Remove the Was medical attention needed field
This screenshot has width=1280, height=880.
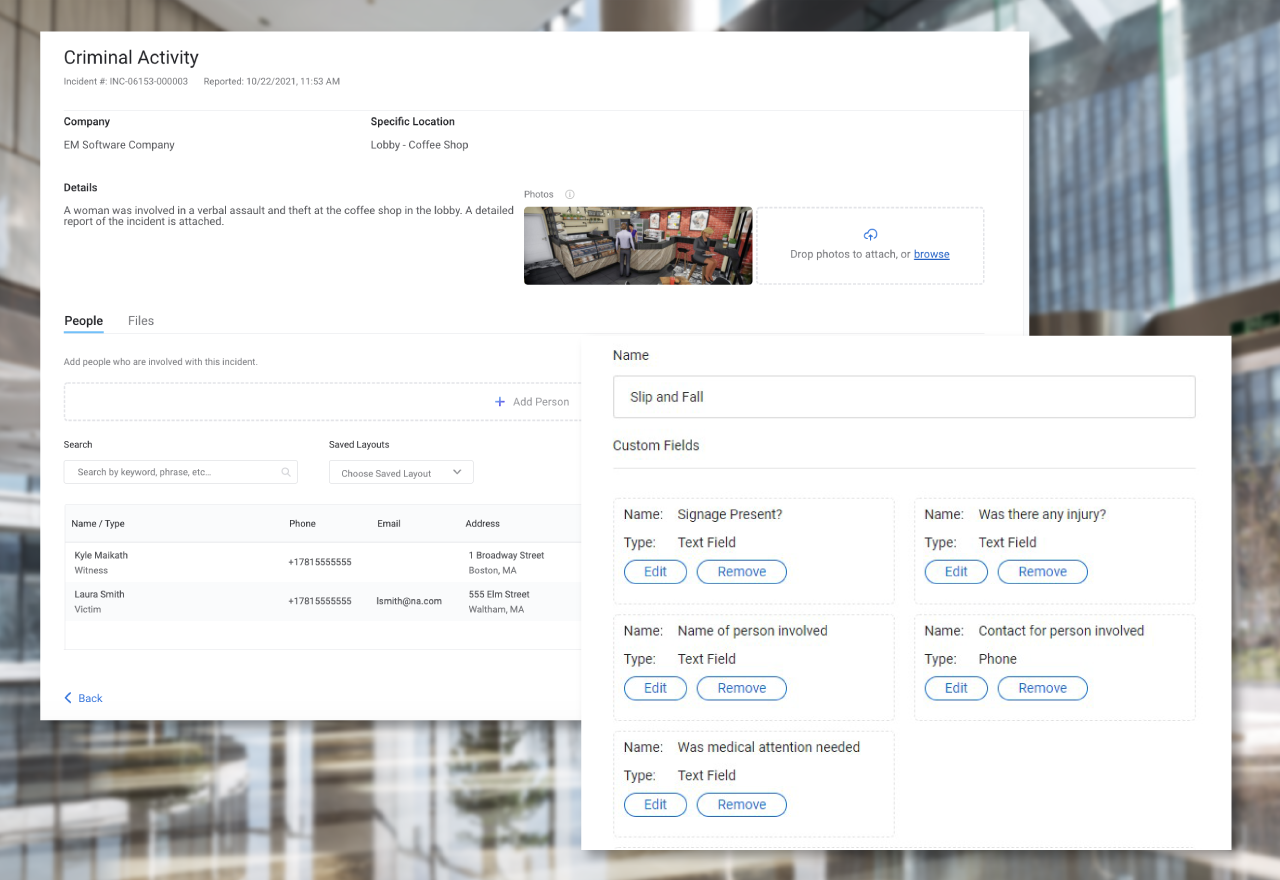tap(742, 805)
